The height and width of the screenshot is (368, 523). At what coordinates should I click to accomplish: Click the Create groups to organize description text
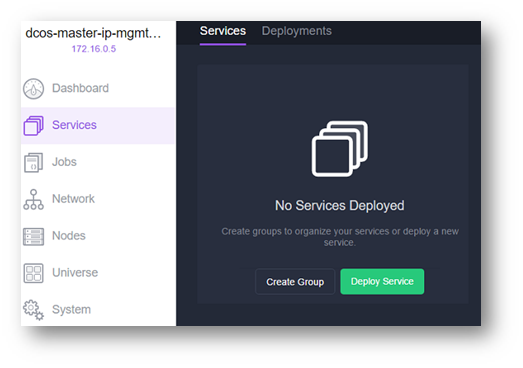click(340, 237)
